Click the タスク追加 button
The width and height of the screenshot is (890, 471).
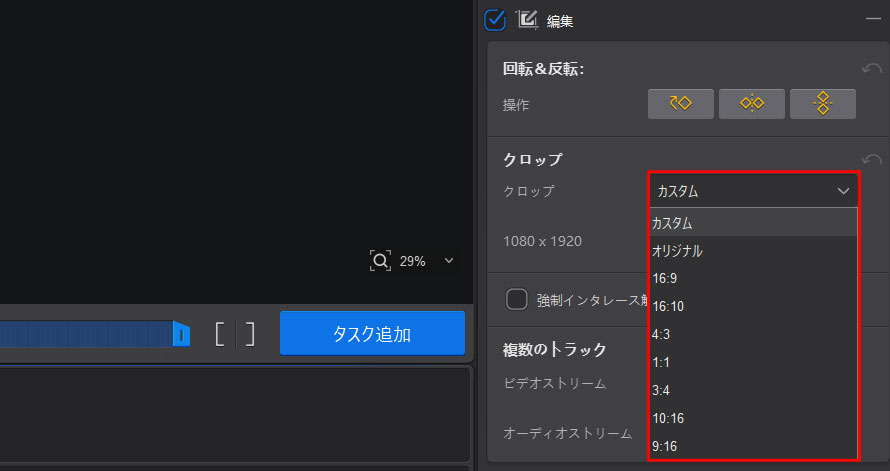[372, 333]
